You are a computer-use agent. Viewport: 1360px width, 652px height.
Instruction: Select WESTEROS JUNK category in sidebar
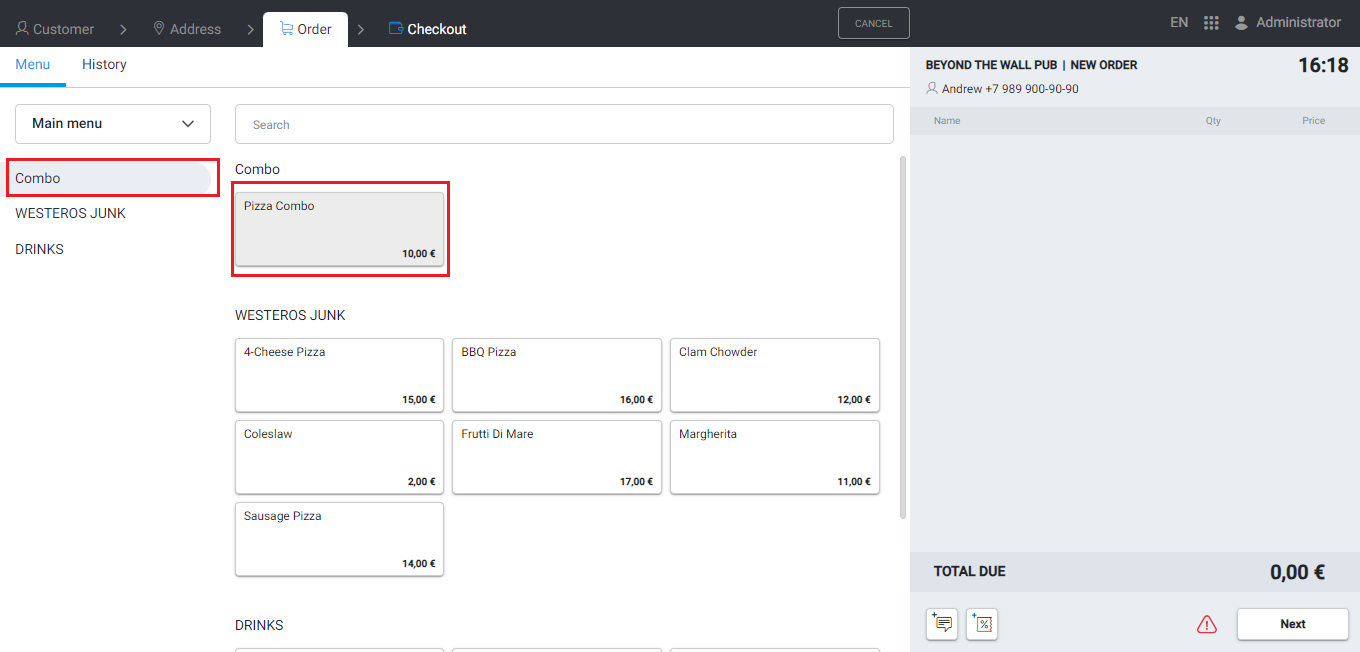(70, 213)
